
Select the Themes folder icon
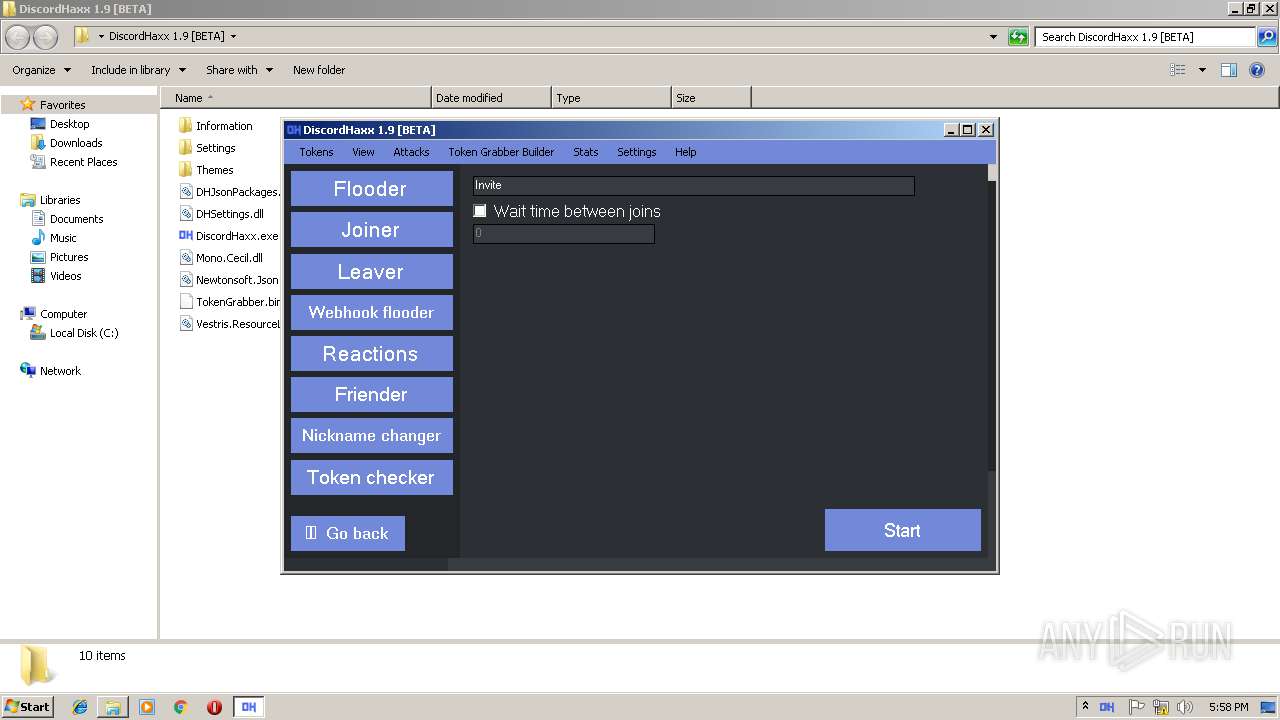(186, 170)
